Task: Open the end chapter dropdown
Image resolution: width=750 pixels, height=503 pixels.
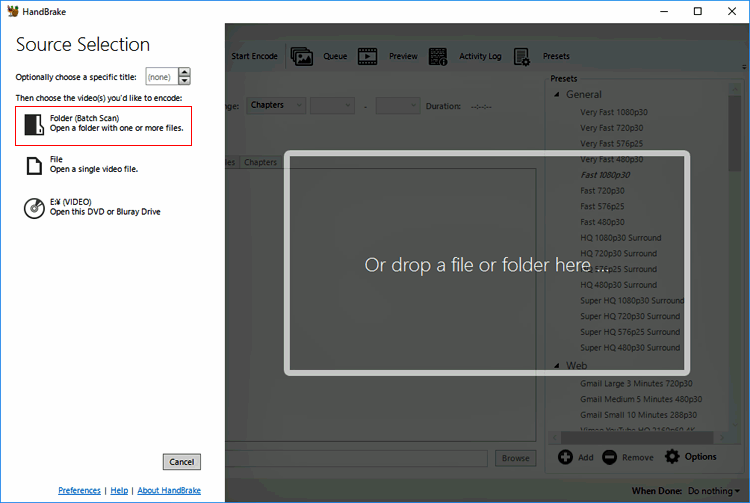Action: click(398, 105)
